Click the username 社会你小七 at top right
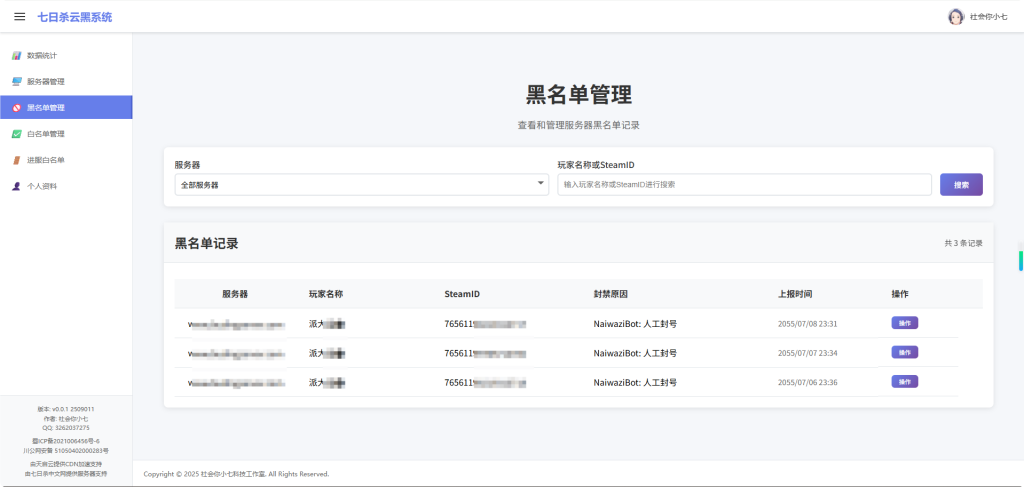1024x487 pixels. 988,18
